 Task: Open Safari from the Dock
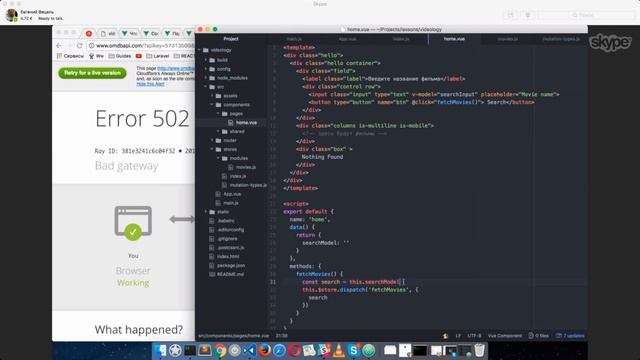click(280, 351)
